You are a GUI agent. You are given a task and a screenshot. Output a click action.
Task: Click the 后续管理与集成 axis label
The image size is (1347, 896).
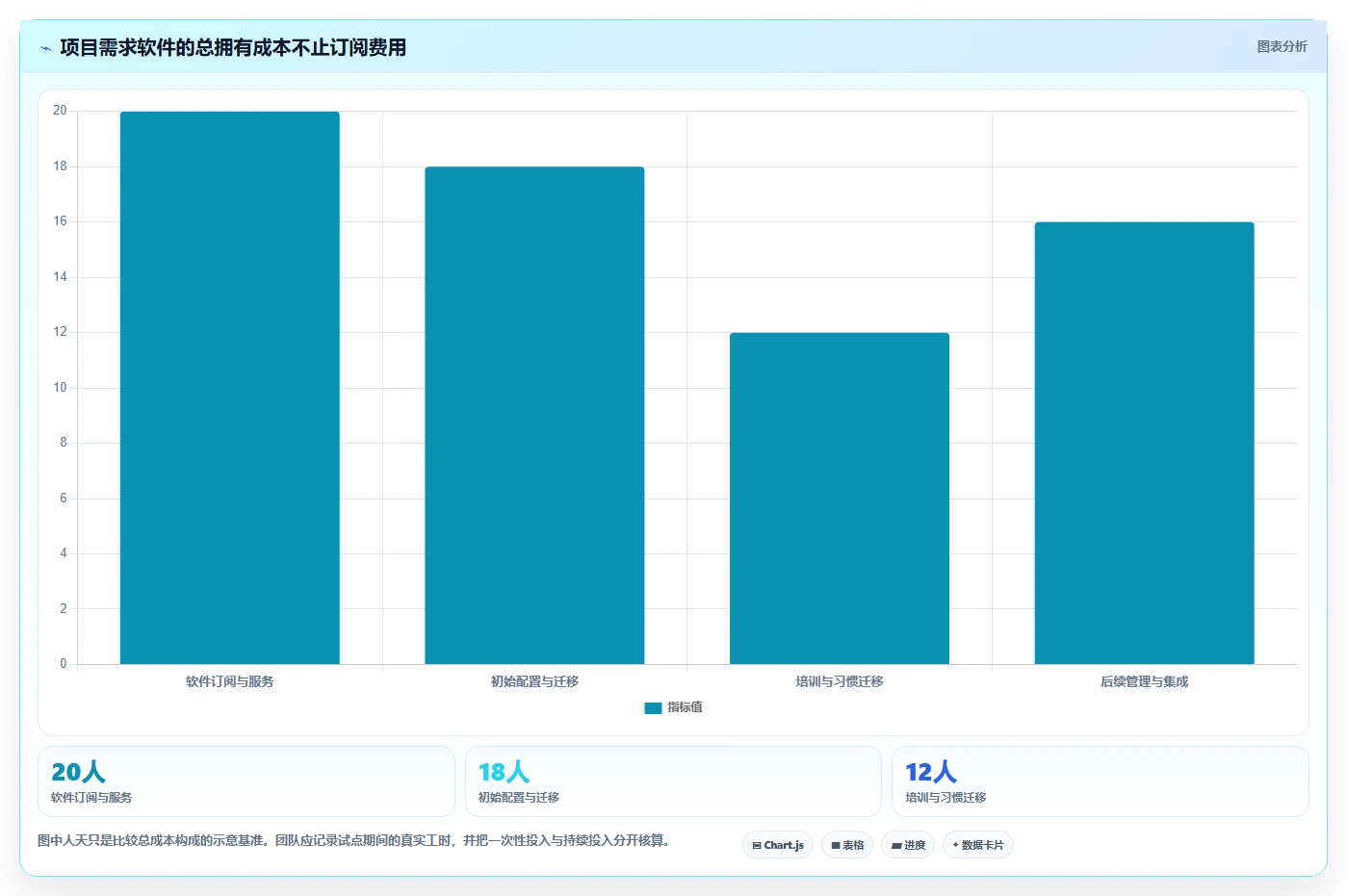[1144, 681]
